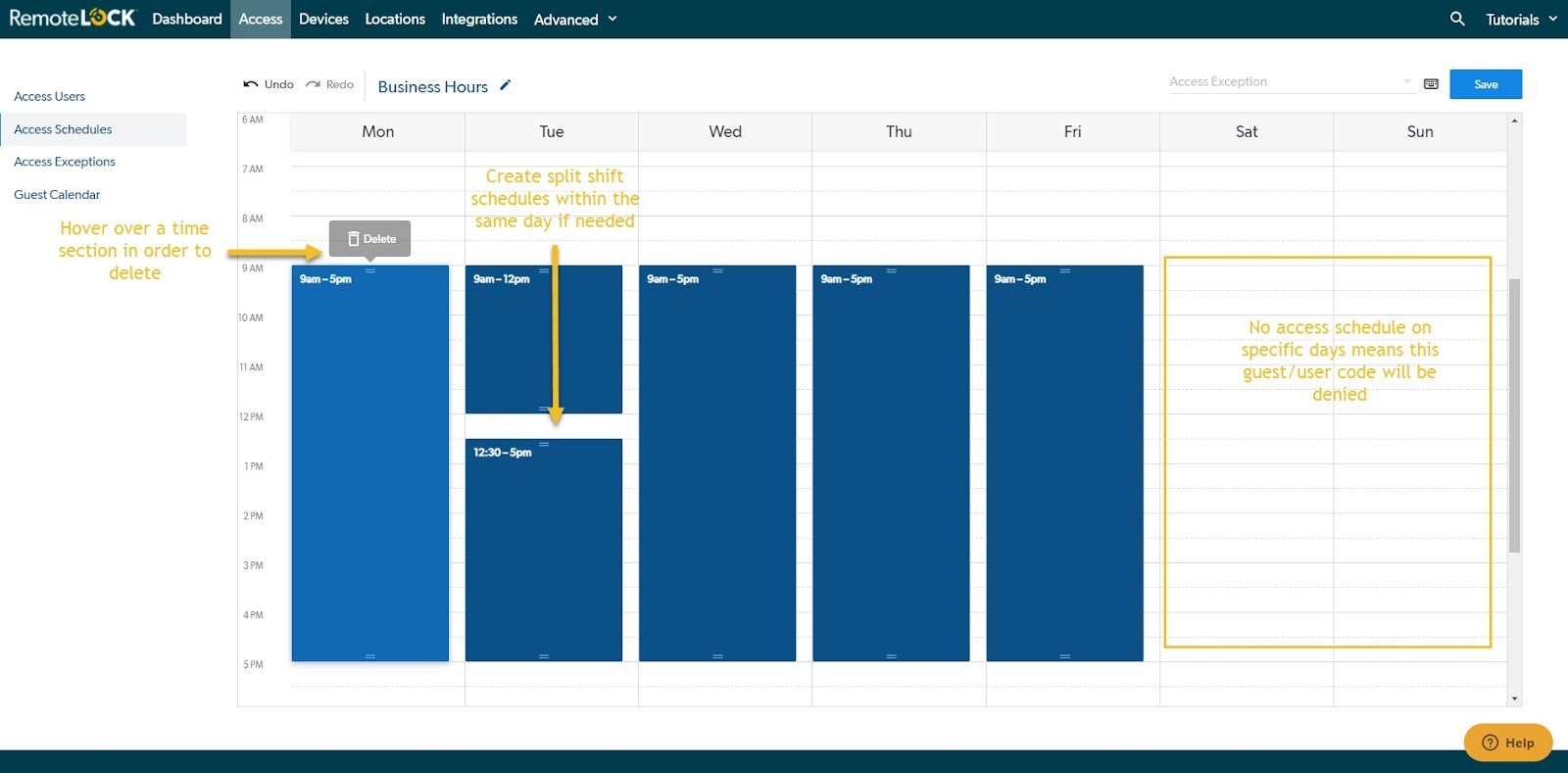Image resolution: width=1568 pixels, height=773 pixels.
Task: Go to the Devices tab
Action: (323, 20)
